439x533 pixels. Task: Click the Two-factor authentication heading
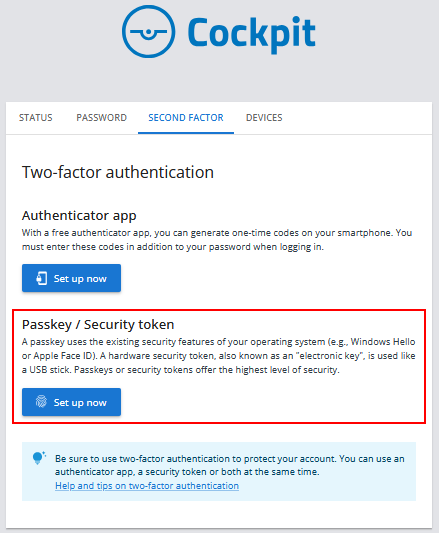click(118, 172)
